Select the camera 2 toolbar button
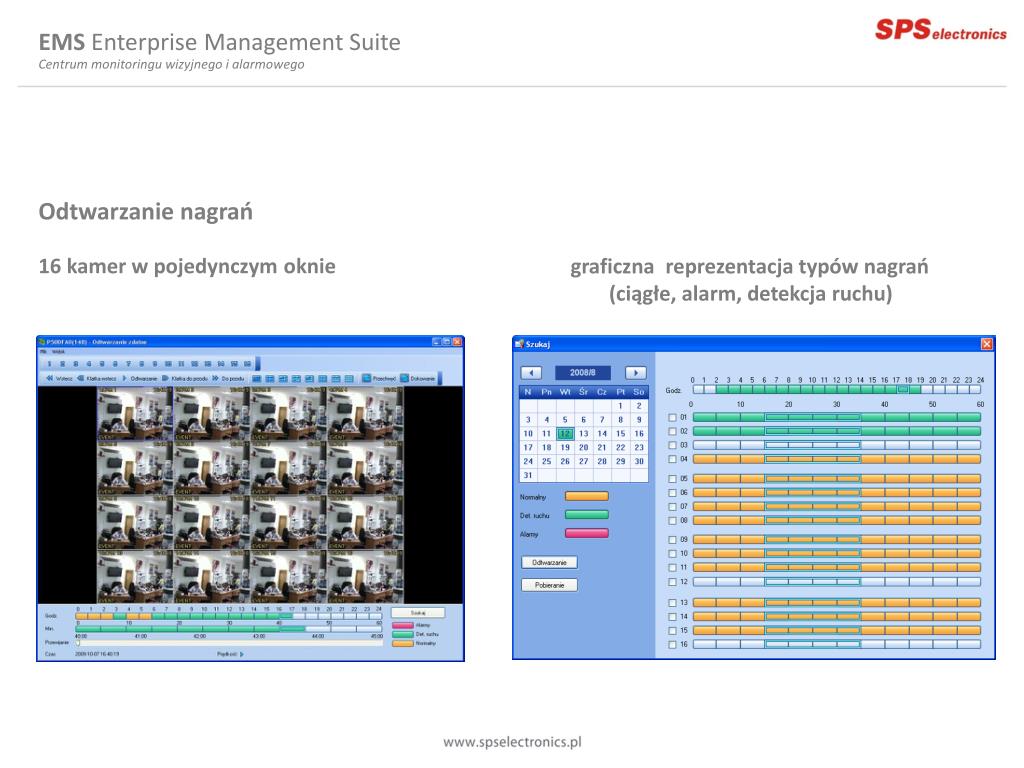 click(x=63, y=364)
